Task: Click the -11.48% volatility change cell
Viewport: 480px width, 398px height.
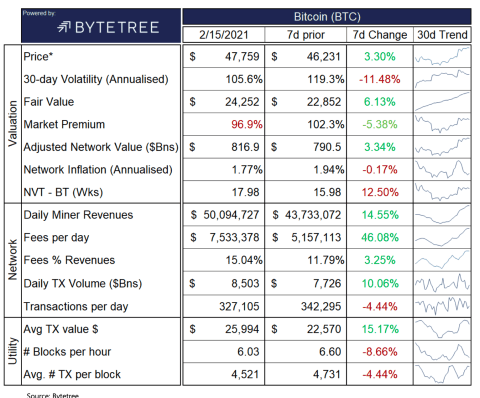Action: (x=380, y=79)
